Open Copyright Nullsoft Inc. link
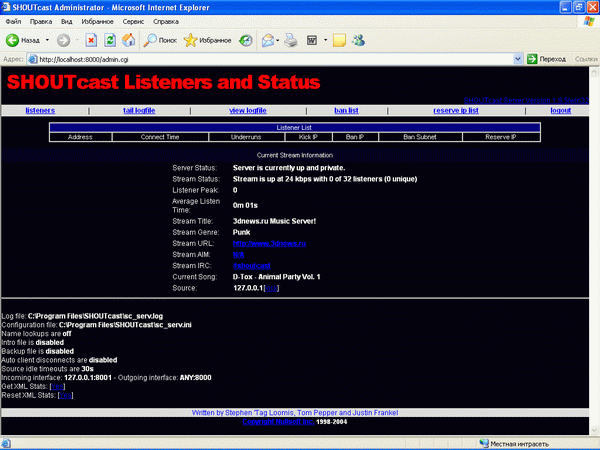Viewport: 600px width, 450px height. point(278,422)
